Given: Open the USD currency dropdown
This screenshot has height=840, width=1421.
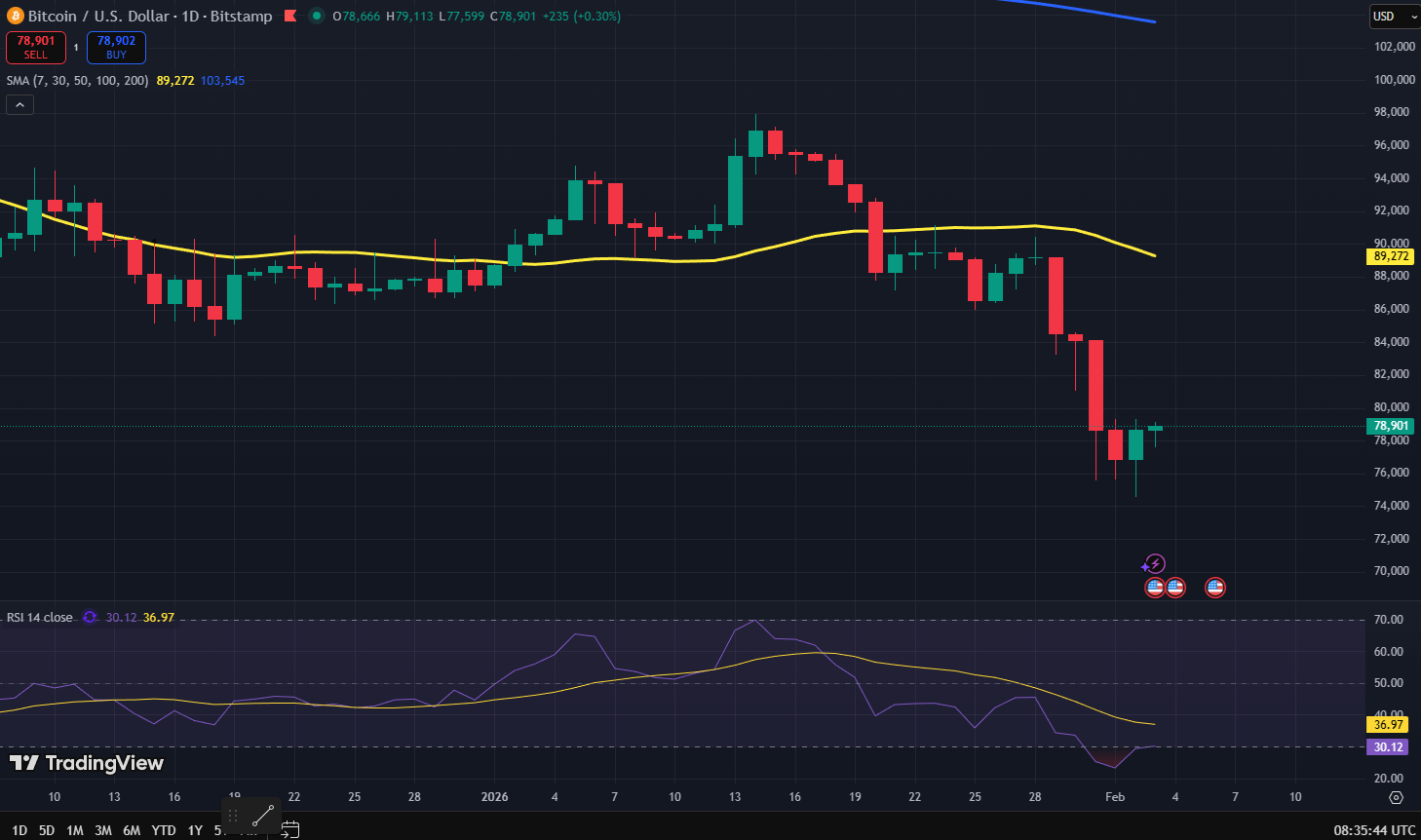Looking at the screenshot, I should 1395,17.
